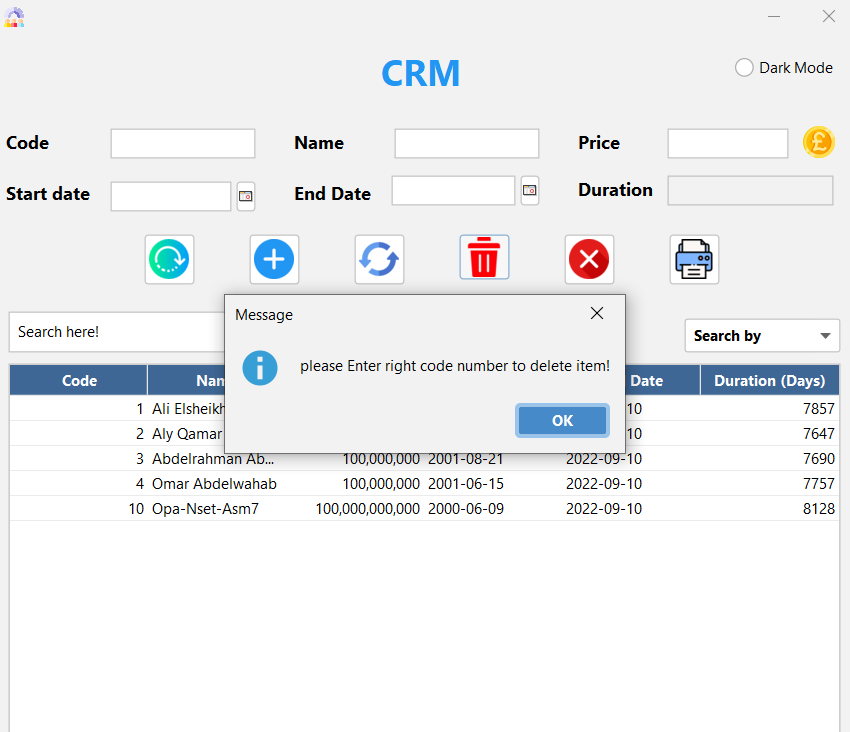Click the Search here! box
Image resolution: width=850 pixels, height=732 pixels.
point(117,332)
